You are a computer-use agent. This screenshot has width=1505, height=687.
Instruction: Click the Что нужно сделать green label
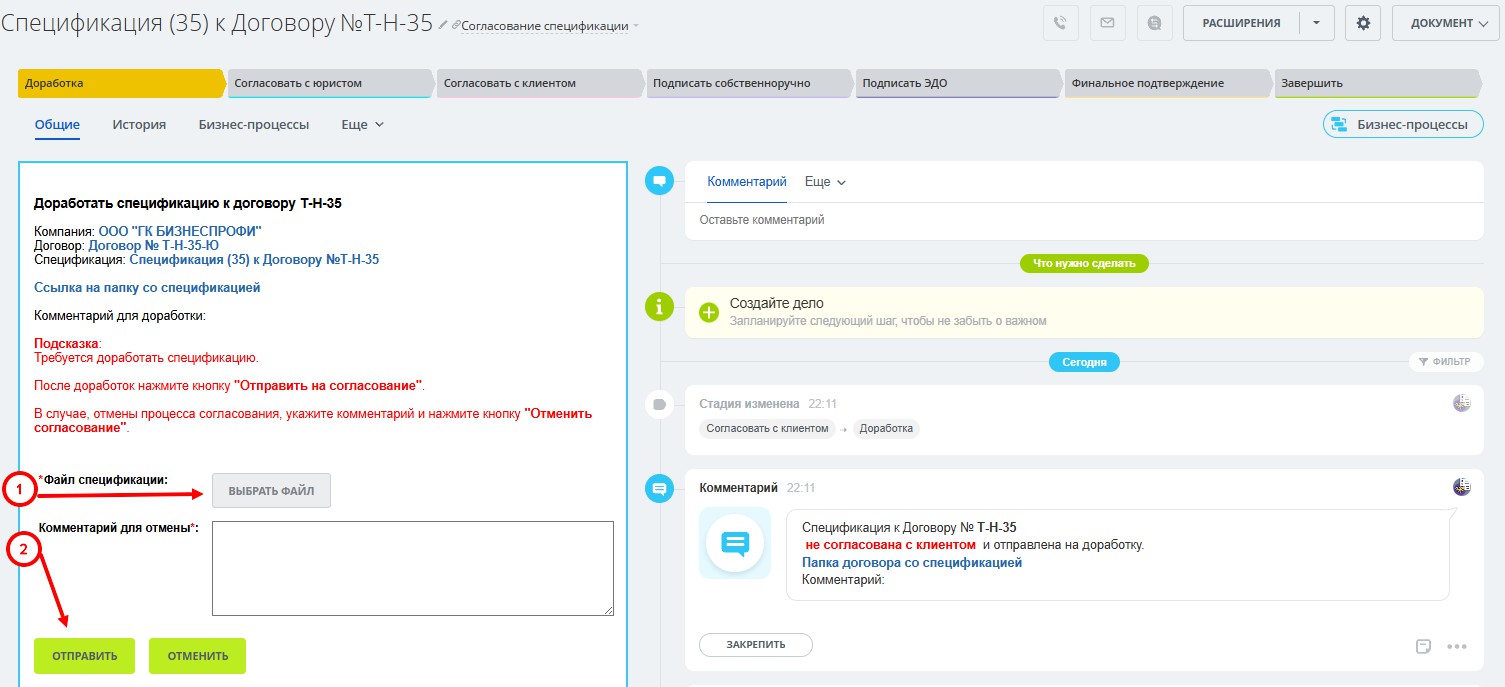(x=1084, y=264)
